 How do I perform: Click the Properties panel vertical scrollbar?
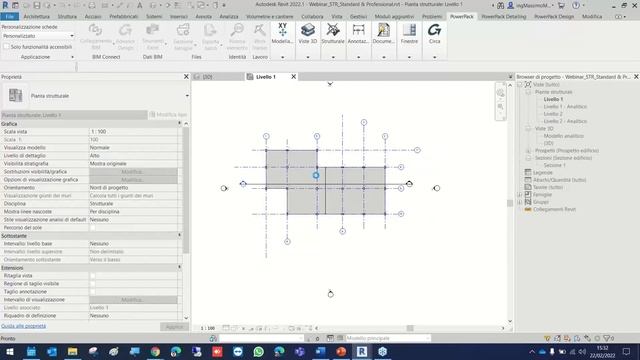tap(186, 190)
